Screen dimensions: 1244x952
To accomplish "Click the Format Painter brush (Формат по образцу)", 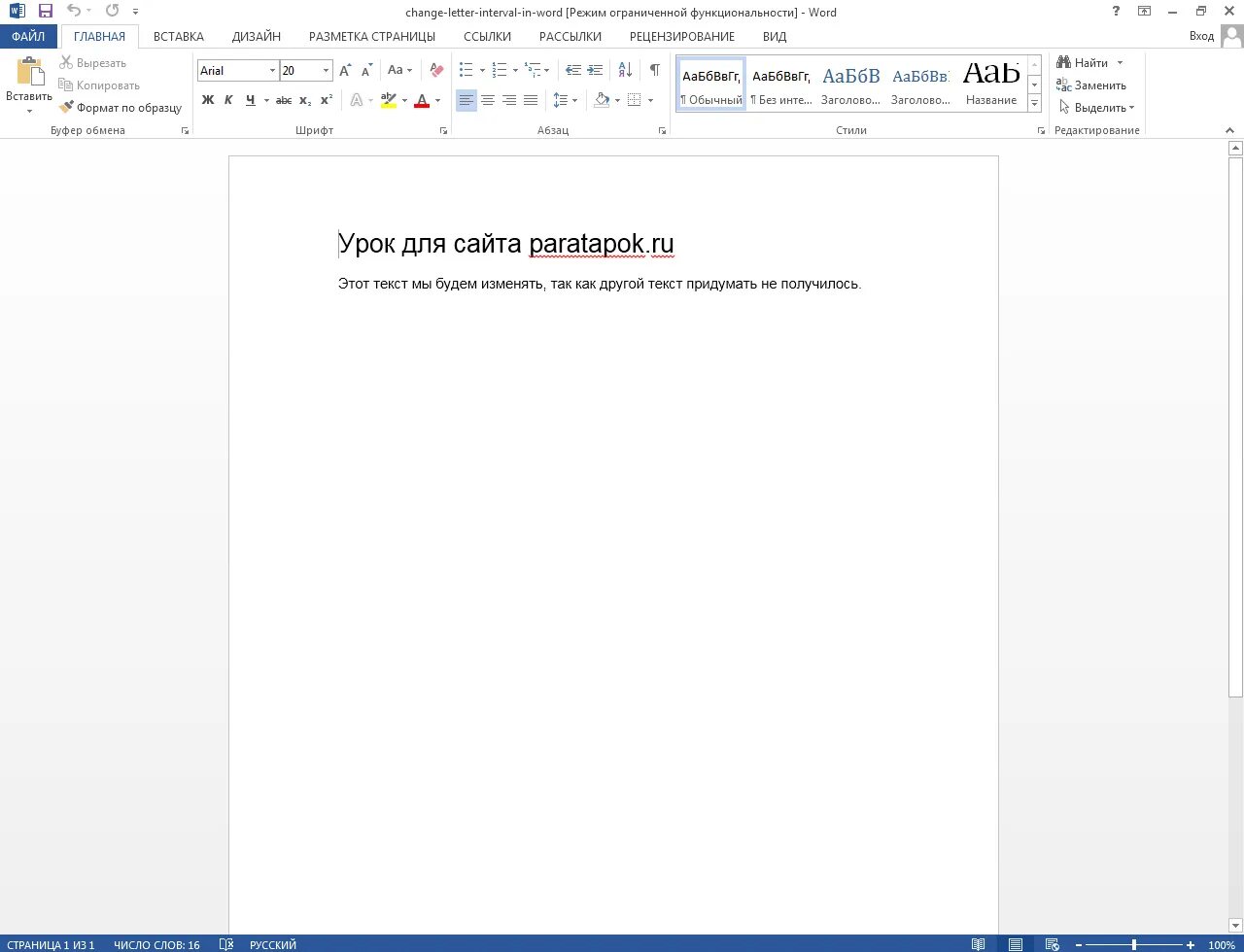I will 121,108.
